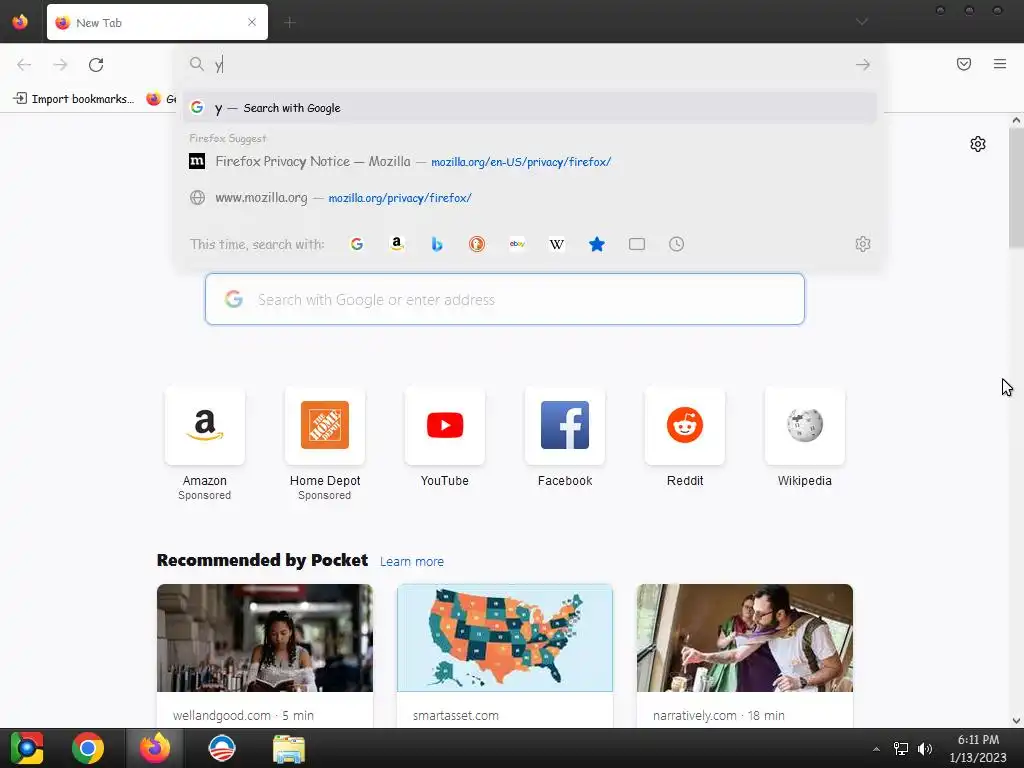Image resolution: width=1024 pixels, height=768 pixels.
Task: Click the network icon in system tray
Action: coord(901,749)
